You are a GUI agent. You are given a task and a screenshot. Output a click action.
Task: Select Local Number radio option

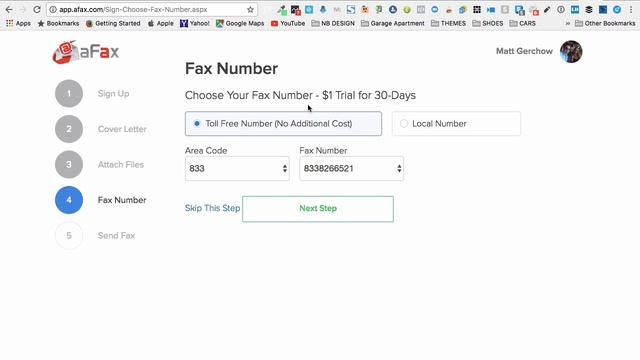pos(456,124)
